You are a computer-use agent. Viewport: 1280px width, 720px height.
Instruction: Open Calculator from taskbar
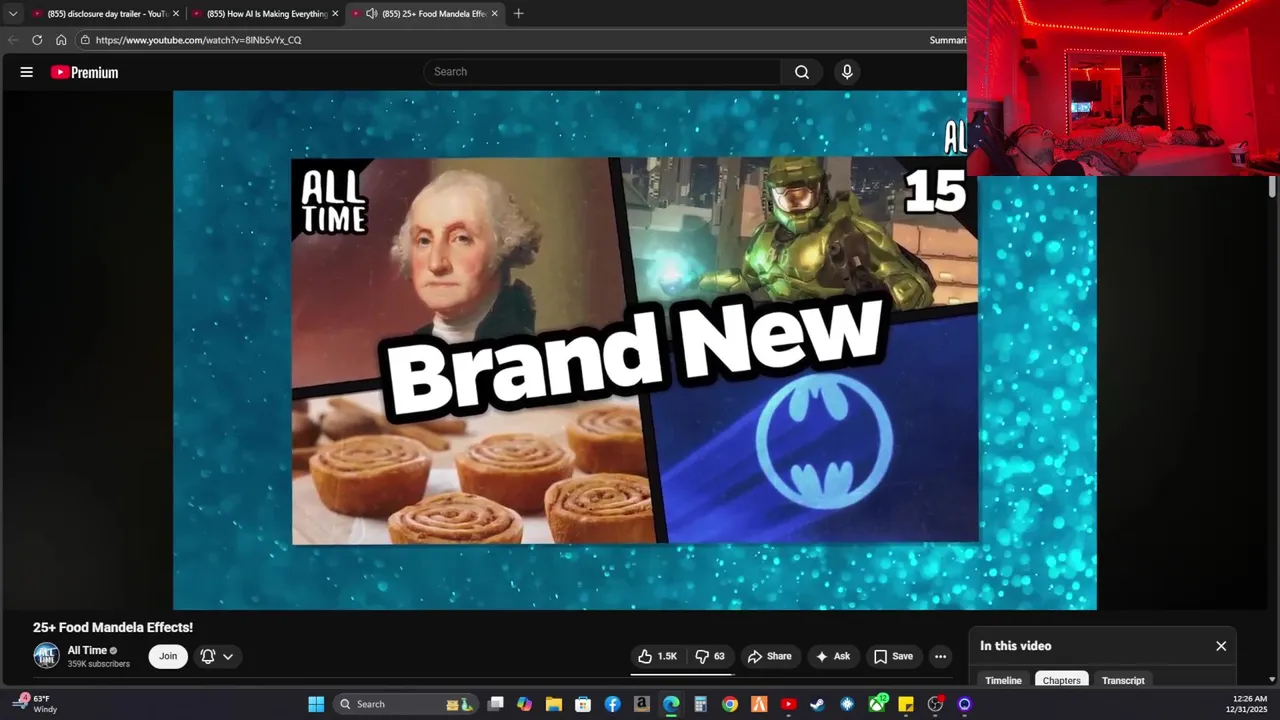(700, 704)
